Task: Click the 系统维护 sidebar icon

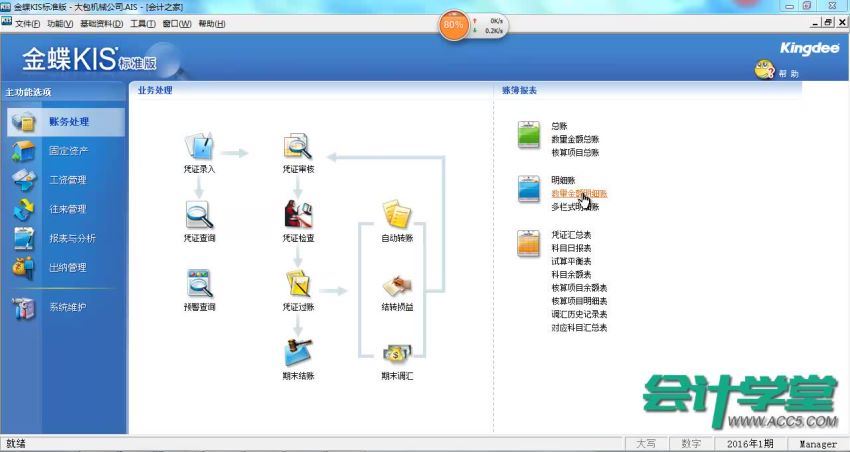Action: pyautogui.click(x=23, y=308)
